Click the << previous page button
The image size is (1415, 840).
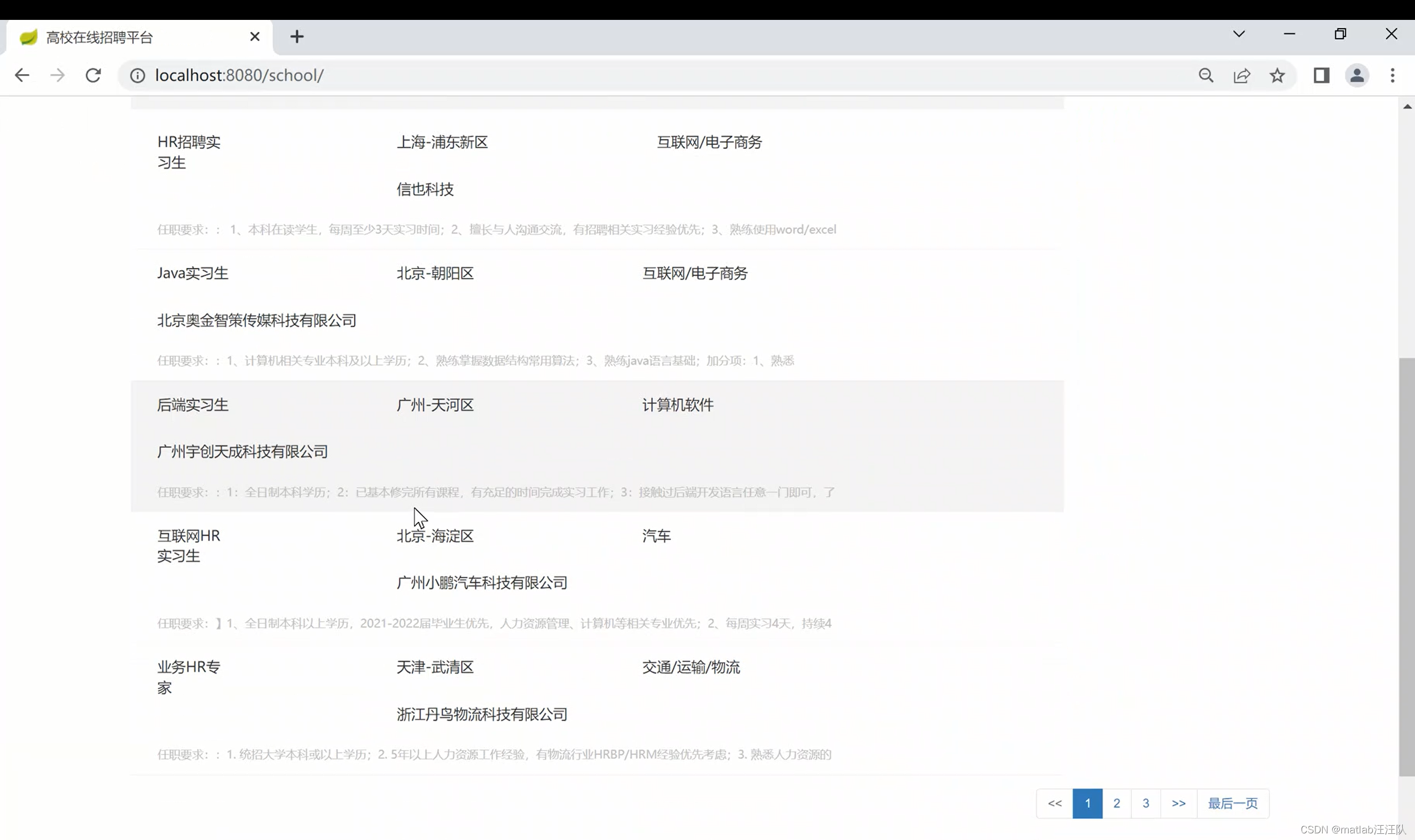[1055, 803]
